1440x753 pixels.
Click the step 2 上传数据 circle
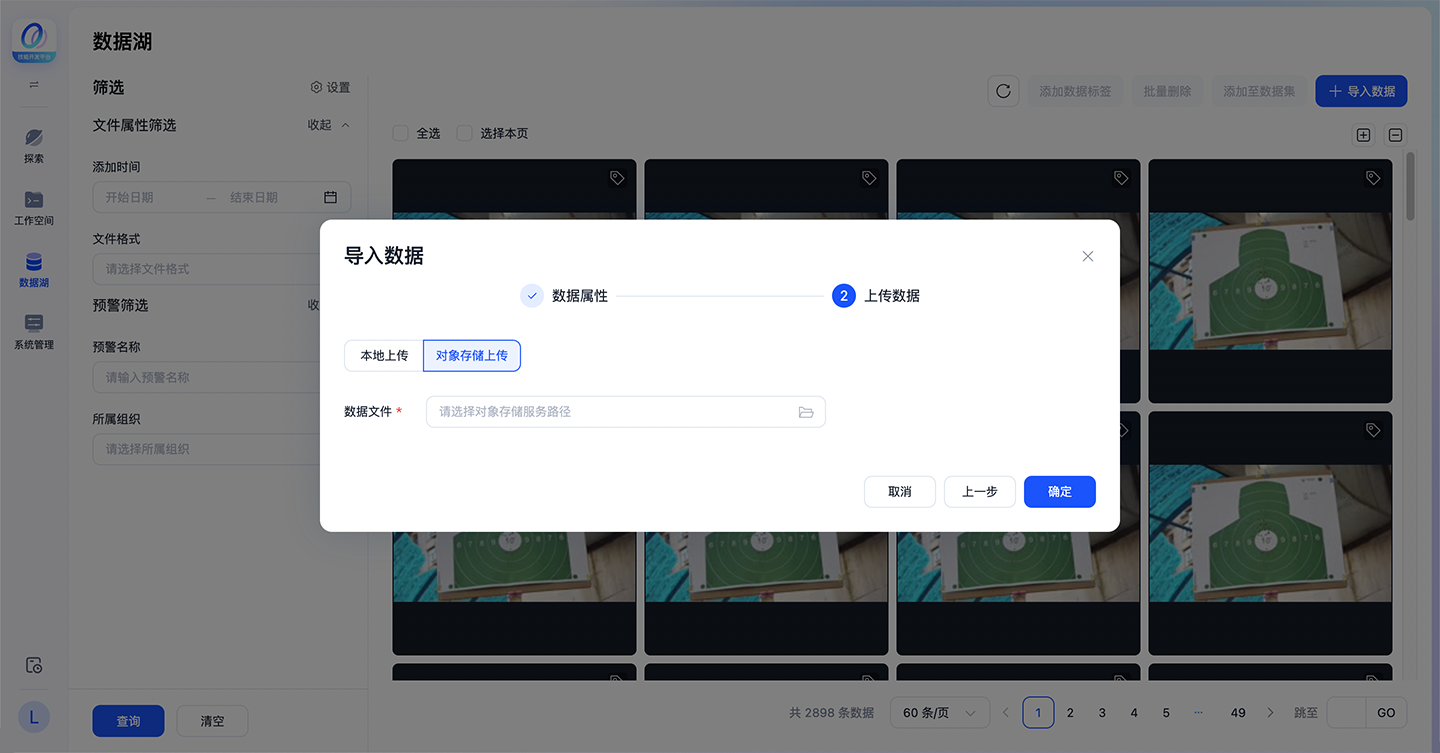[x=844, y=296]
